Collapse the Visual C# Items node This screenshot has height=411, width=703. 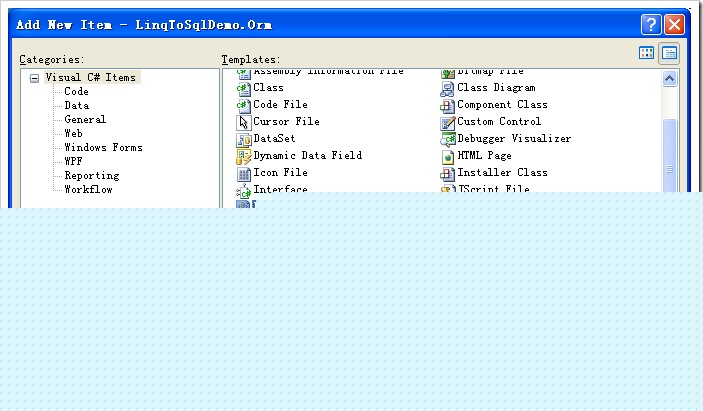click(x=34, y=78)
